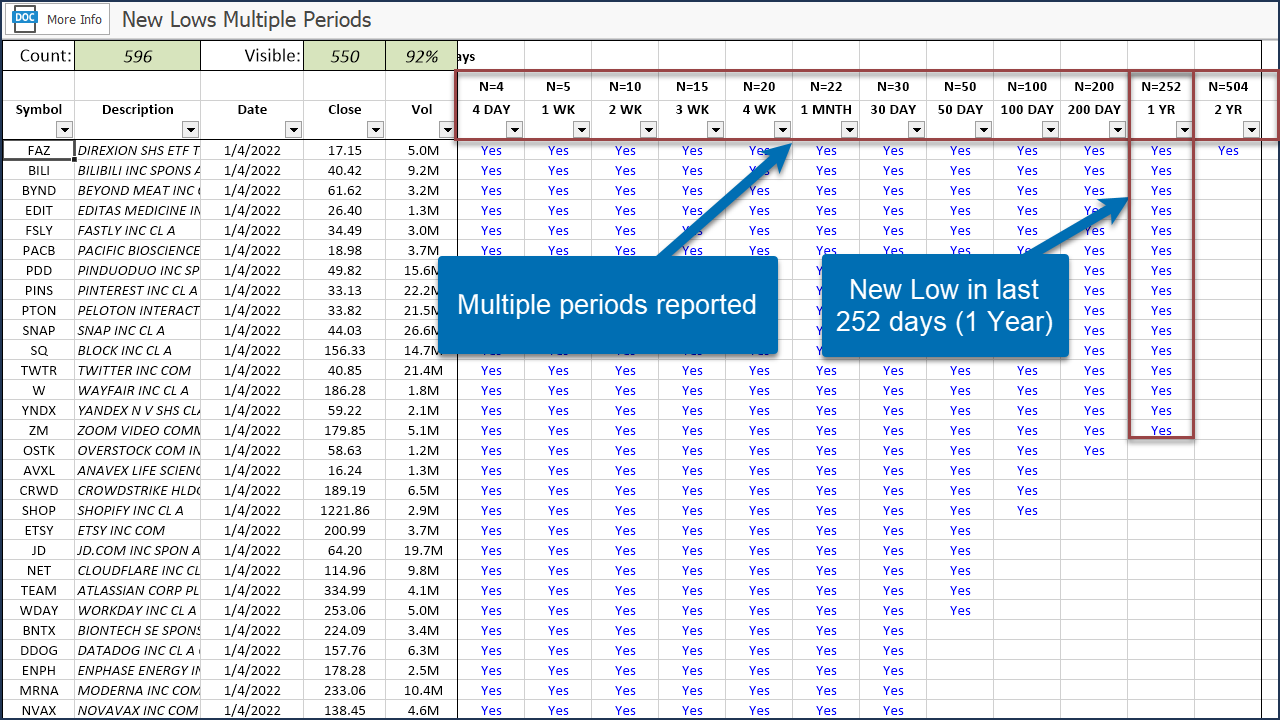This screenshot has height=720, width=1280.
Task: Open the 200 DAY column filter dropdown
Action: [x=1117, y=129]
